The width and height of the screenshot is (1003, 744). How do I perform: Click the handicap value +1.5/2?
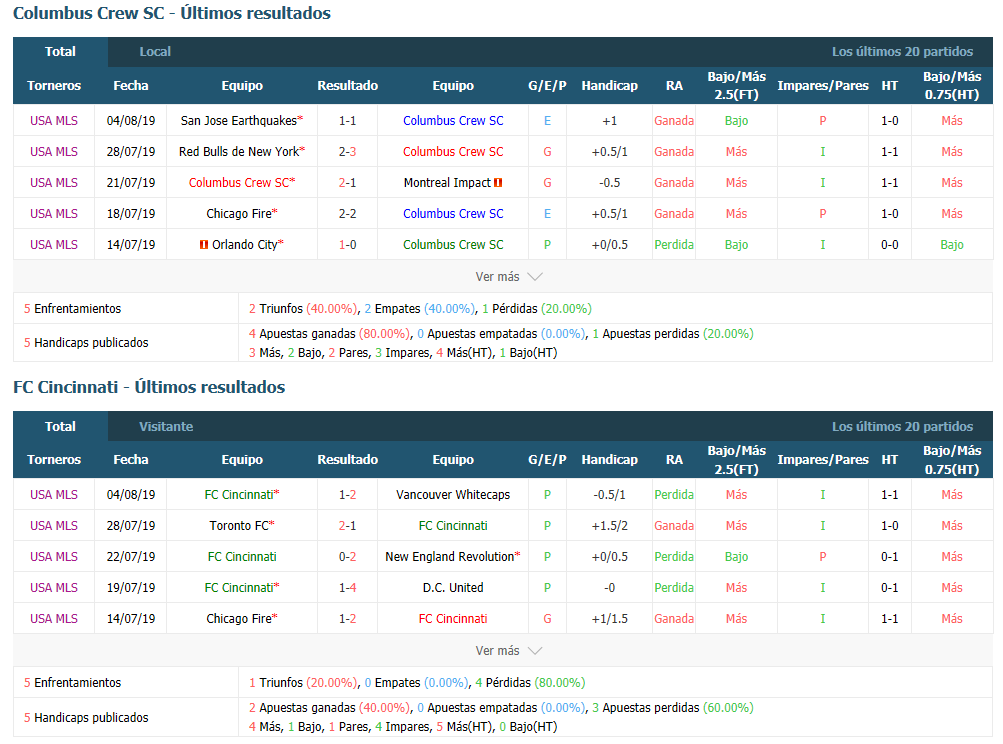coord(610,526)
